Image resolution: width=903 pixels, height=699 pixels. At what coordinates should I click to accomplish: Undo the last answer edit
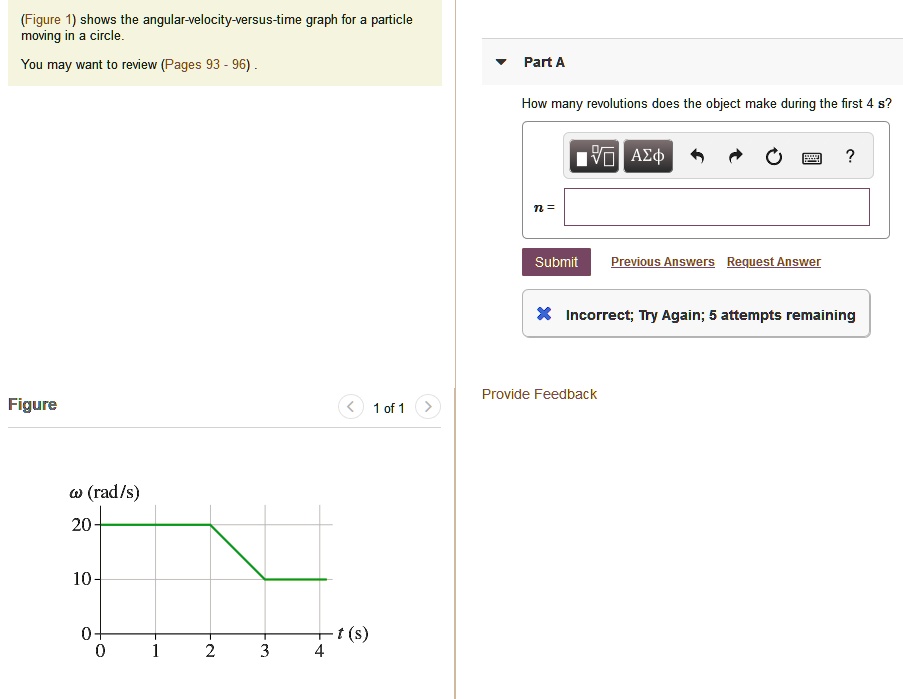click(x=697, y=156)
